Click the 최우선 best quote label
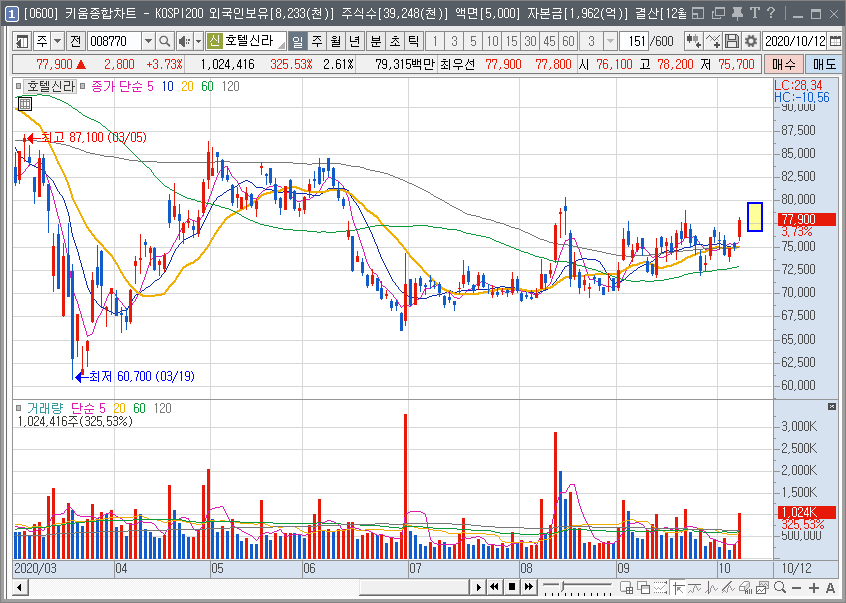Viewport: 846px width, 603px height. [457, 65]
